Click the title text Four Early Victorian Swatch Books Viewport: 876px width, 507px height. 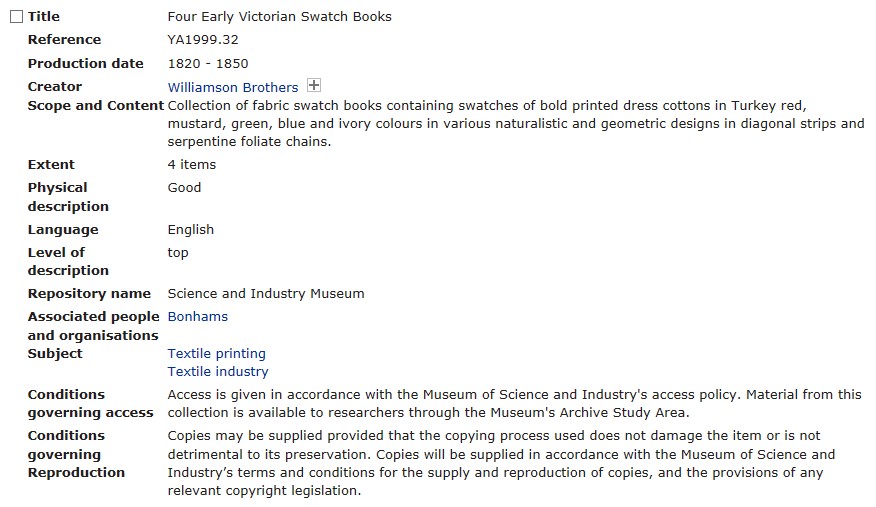[279, 17]
